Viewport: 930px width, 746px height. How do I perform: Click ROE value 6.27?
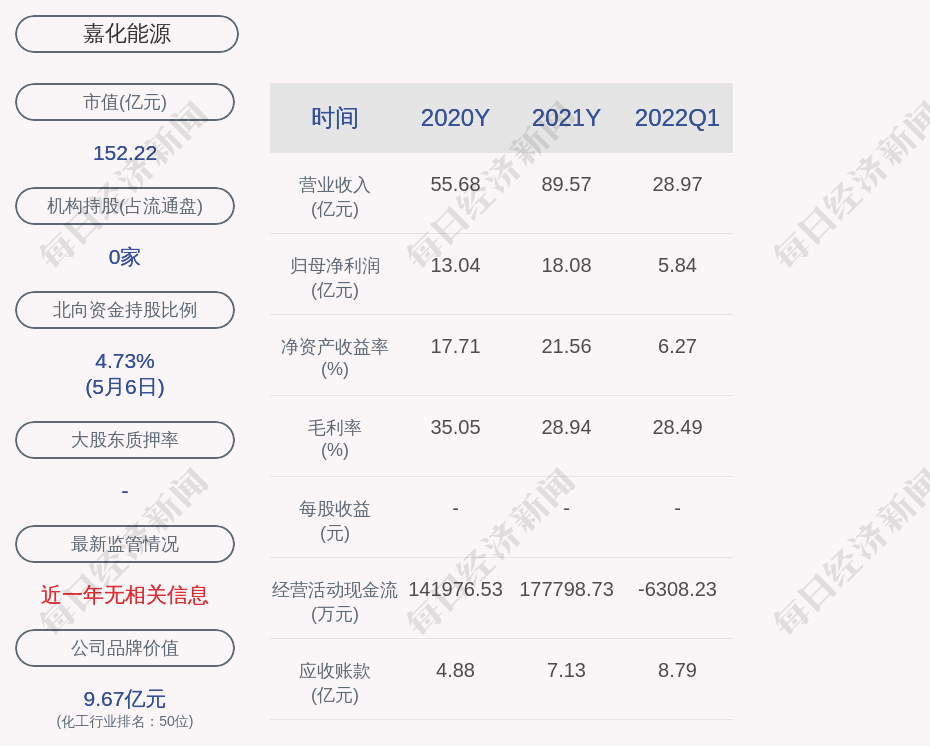click(x=677, y=346)
